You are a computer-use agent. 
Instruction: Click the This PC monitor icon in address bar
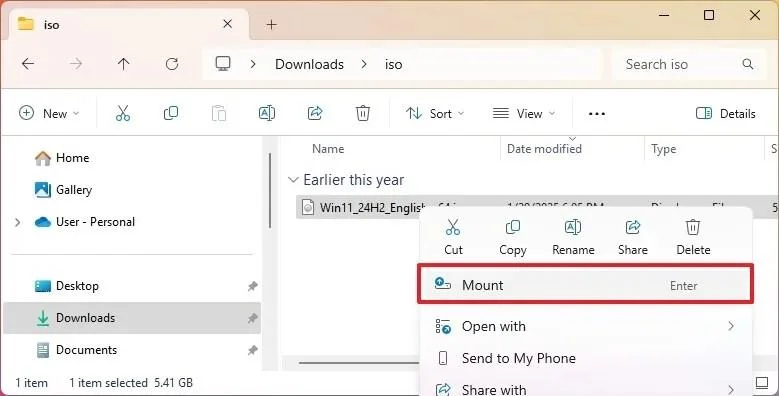pos(223,64)
